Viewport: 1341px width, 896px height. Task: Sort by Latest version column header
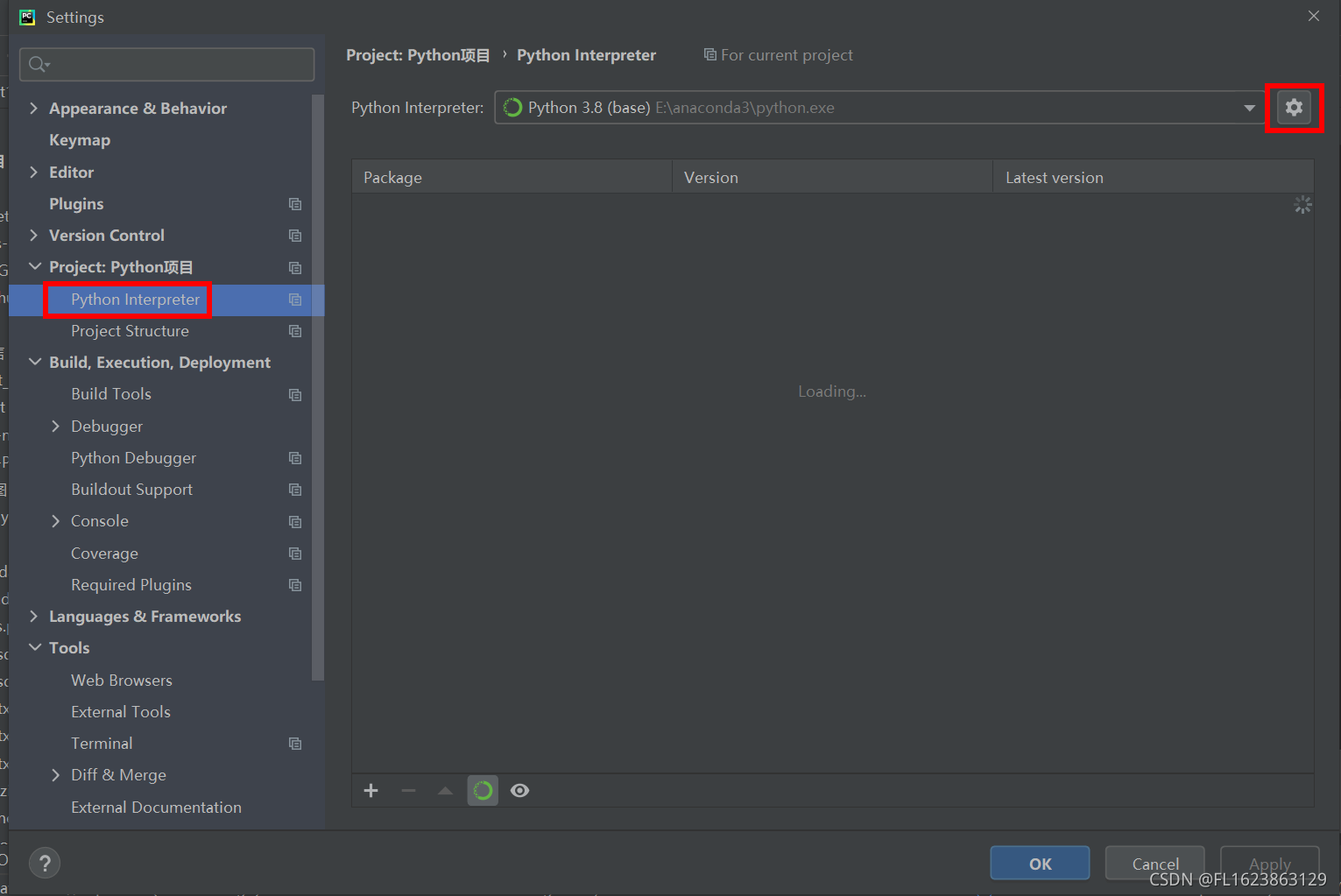(1154, 177)
